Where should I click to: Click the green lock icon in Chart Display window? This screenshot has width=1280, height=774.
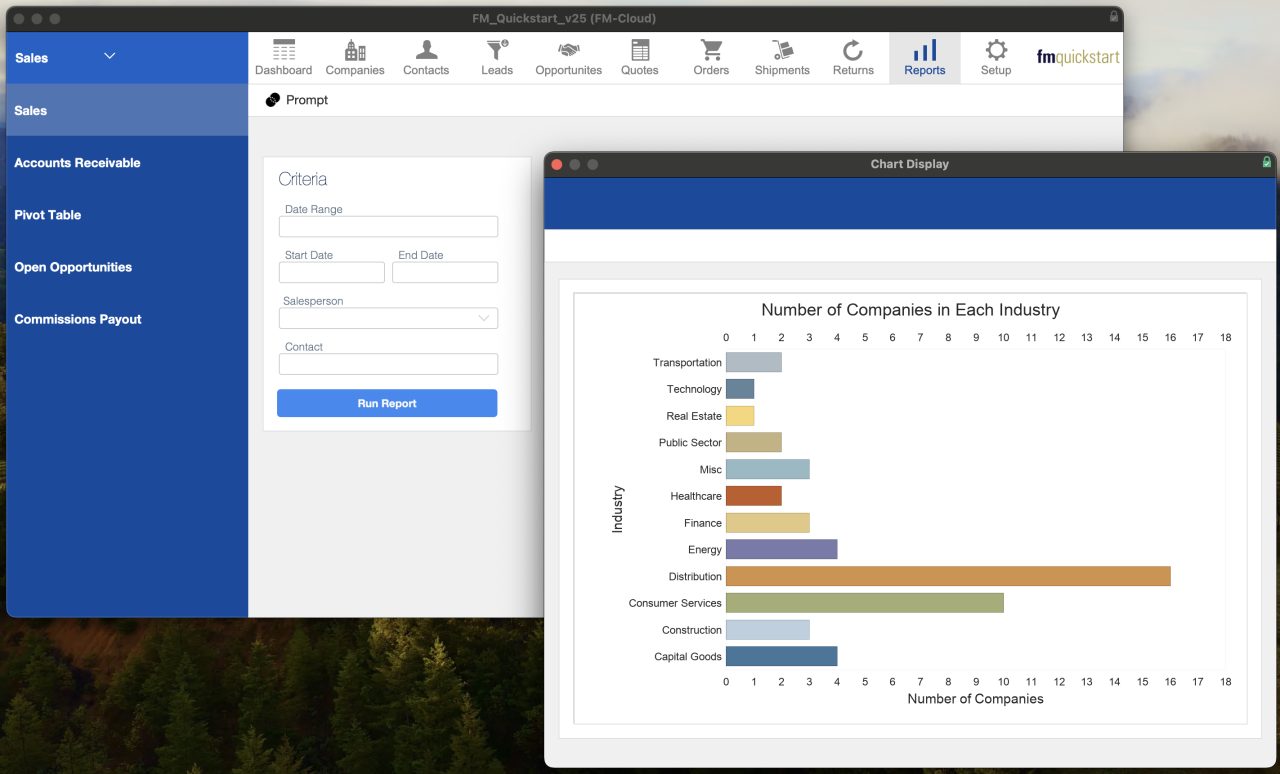[1267, 162]
